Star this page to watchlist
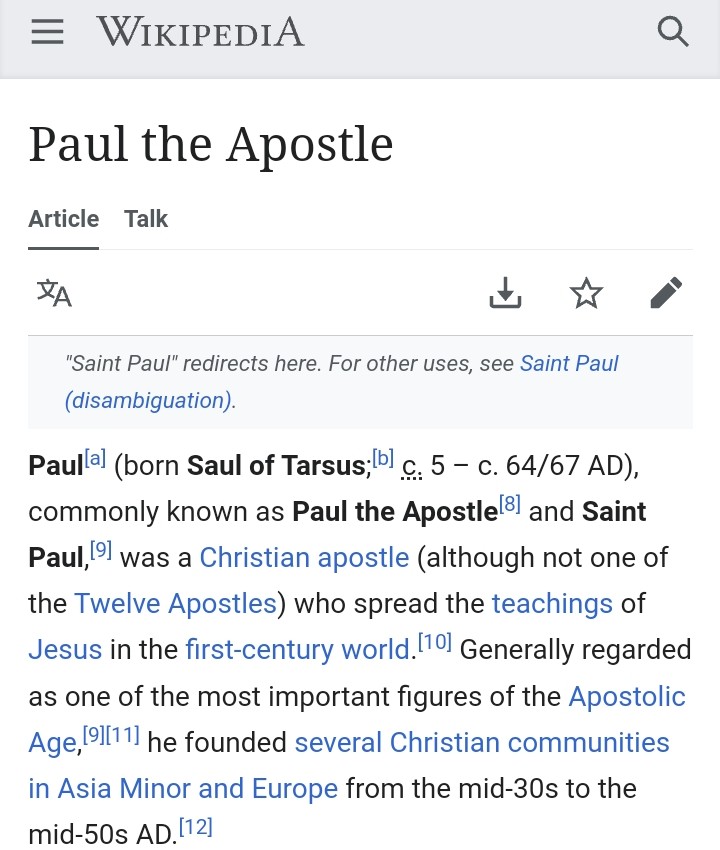This screenshot has width=720, height=850. click(586, 293)
